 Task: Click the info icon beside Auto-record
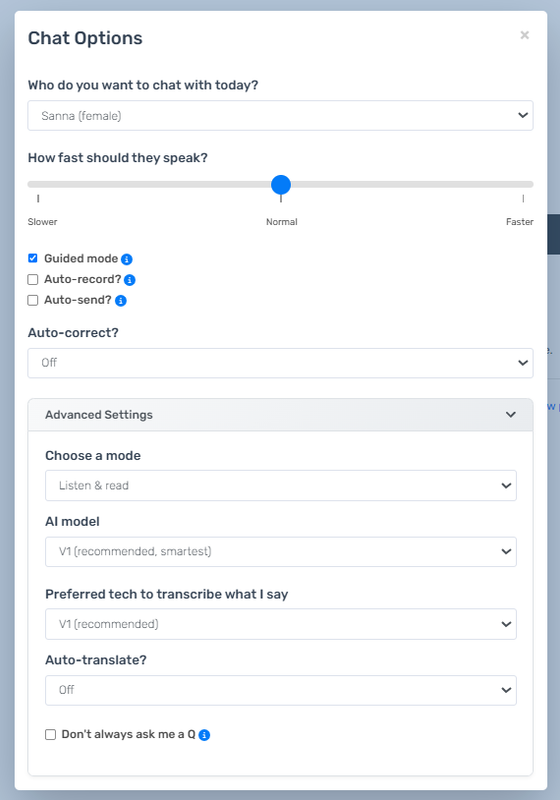130,280
